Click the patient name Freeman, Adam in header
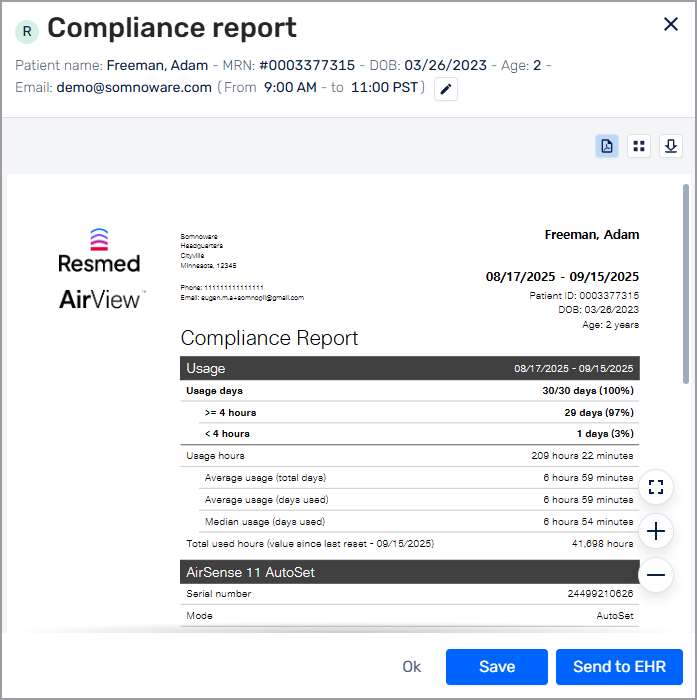Image resolution: width=697 pixels, height=700 pixels. [x=157, y=66]
